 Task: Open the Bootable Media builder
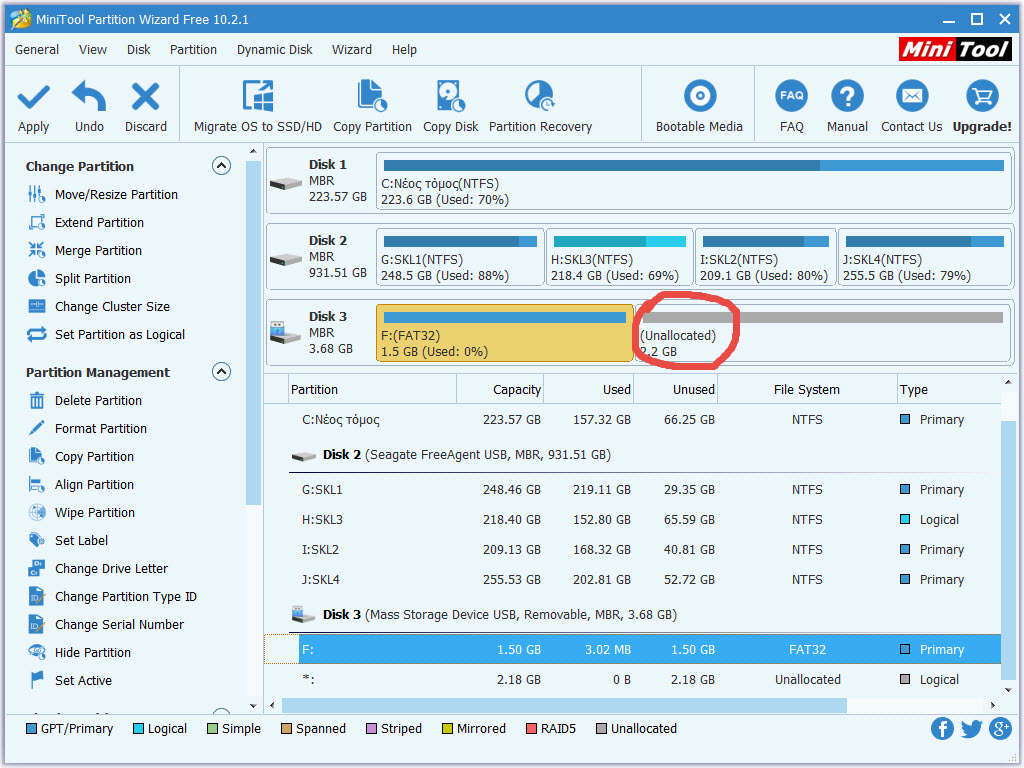pyautogui.click(x=699, y=98)
